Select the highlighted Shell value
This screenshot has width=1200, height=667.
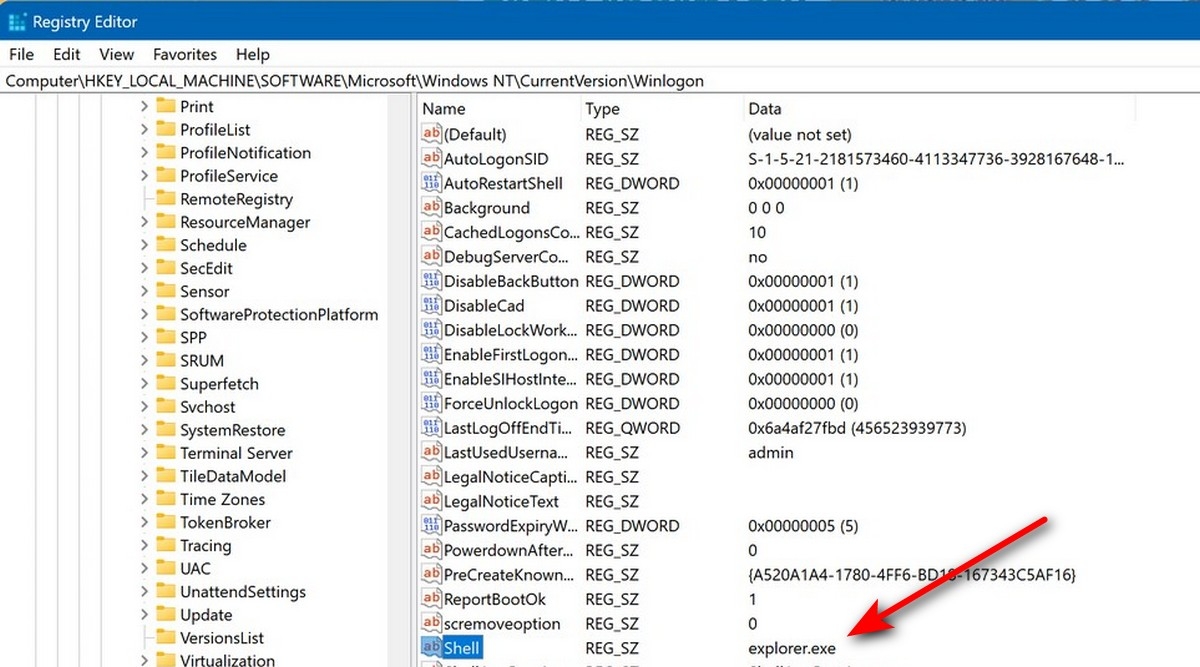tap(462, 648)
